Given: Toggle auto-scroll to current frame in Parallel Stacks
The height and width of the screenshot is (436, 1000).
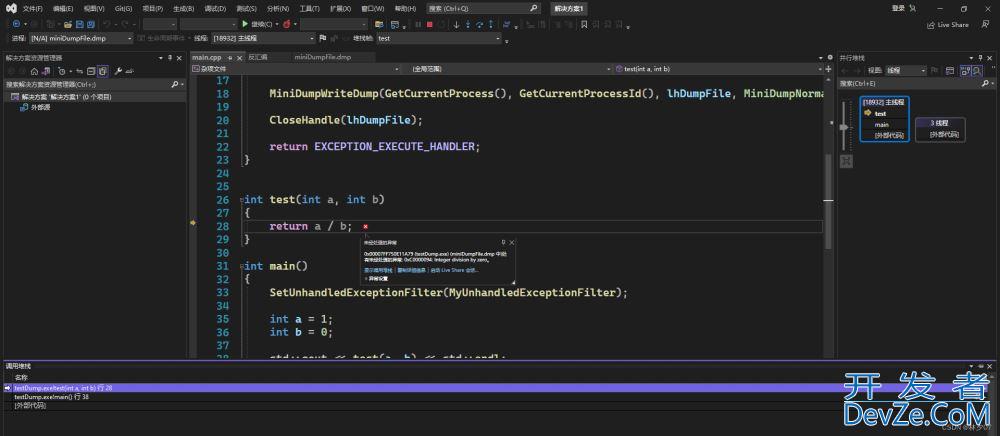Looking at the screenshot, I should point(964,71).
